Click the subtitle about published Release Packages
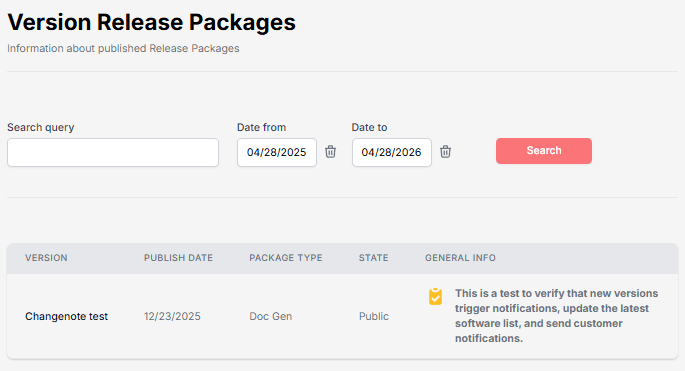This screenshot has width=685, height=371. (123, 49)
